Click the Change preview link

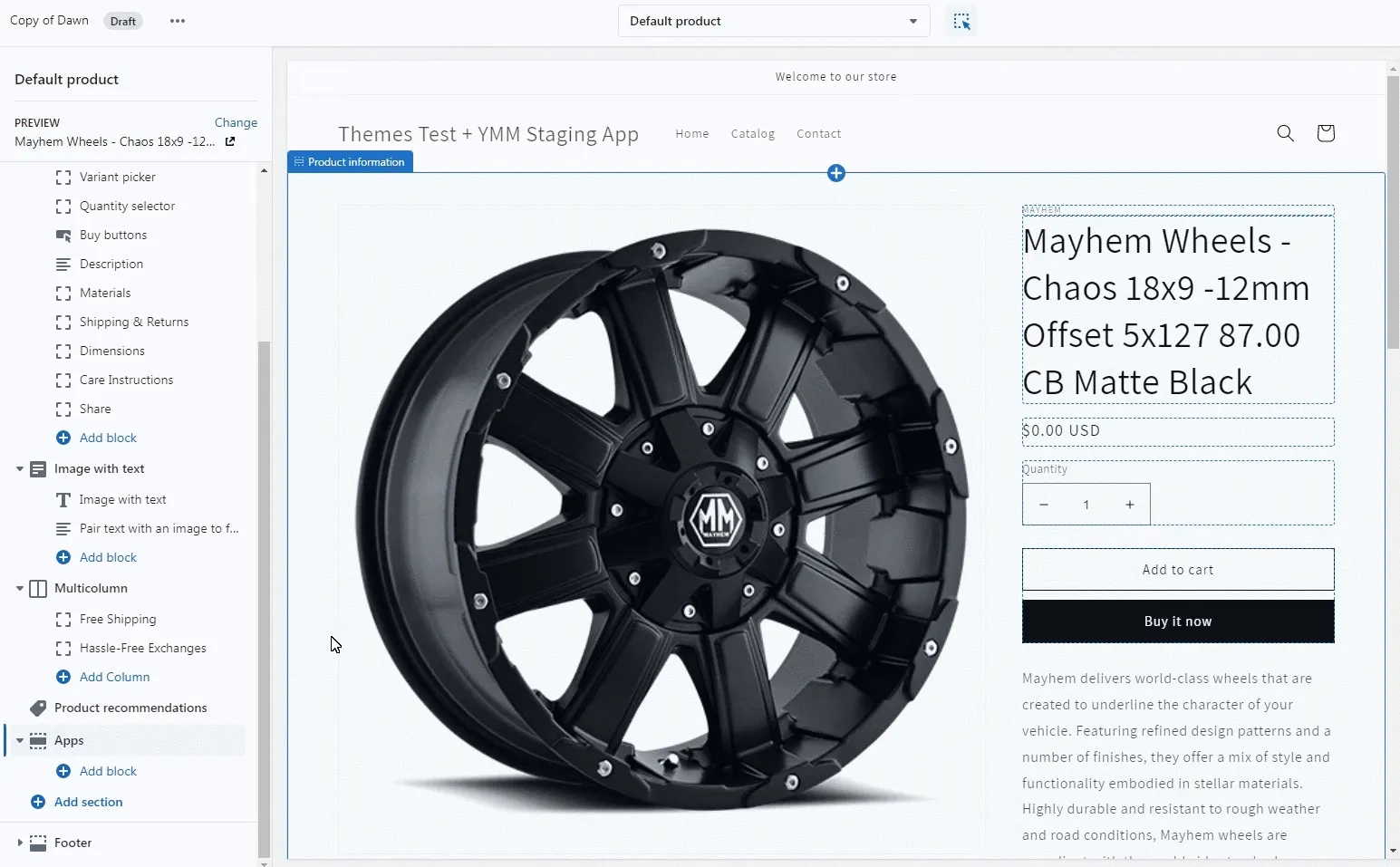point(236,122)
